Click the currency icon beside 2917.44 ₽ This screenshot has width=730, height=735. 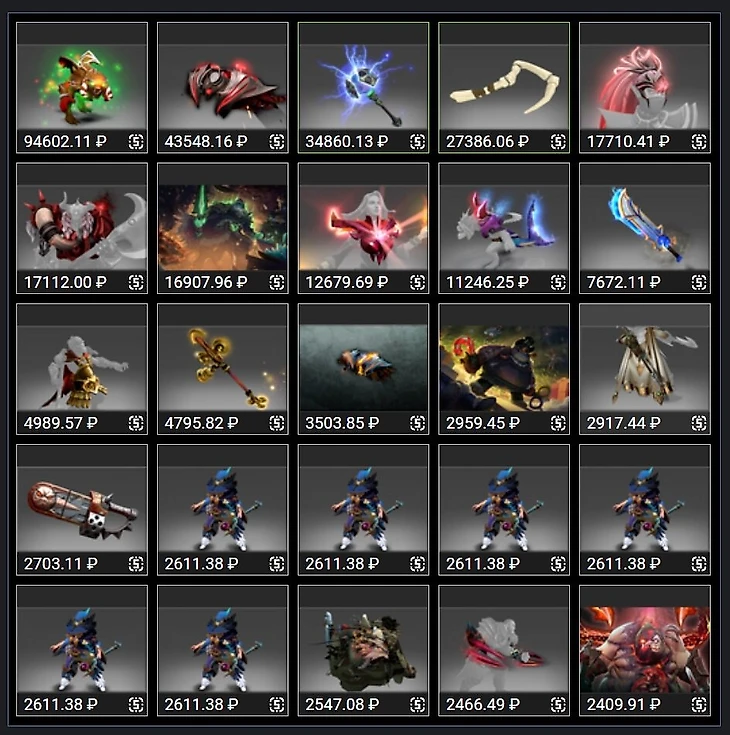(x=699, y=423)
